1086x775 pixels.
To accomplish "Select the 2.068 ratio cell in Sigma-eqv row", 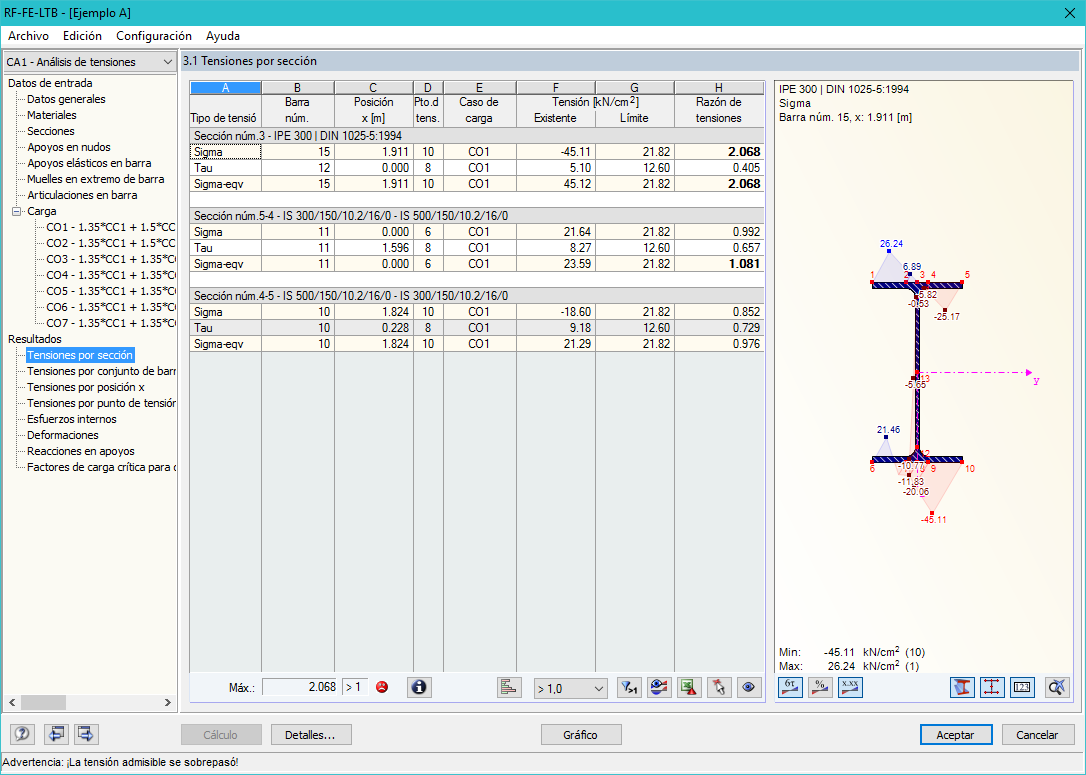I will click(719, 184).
